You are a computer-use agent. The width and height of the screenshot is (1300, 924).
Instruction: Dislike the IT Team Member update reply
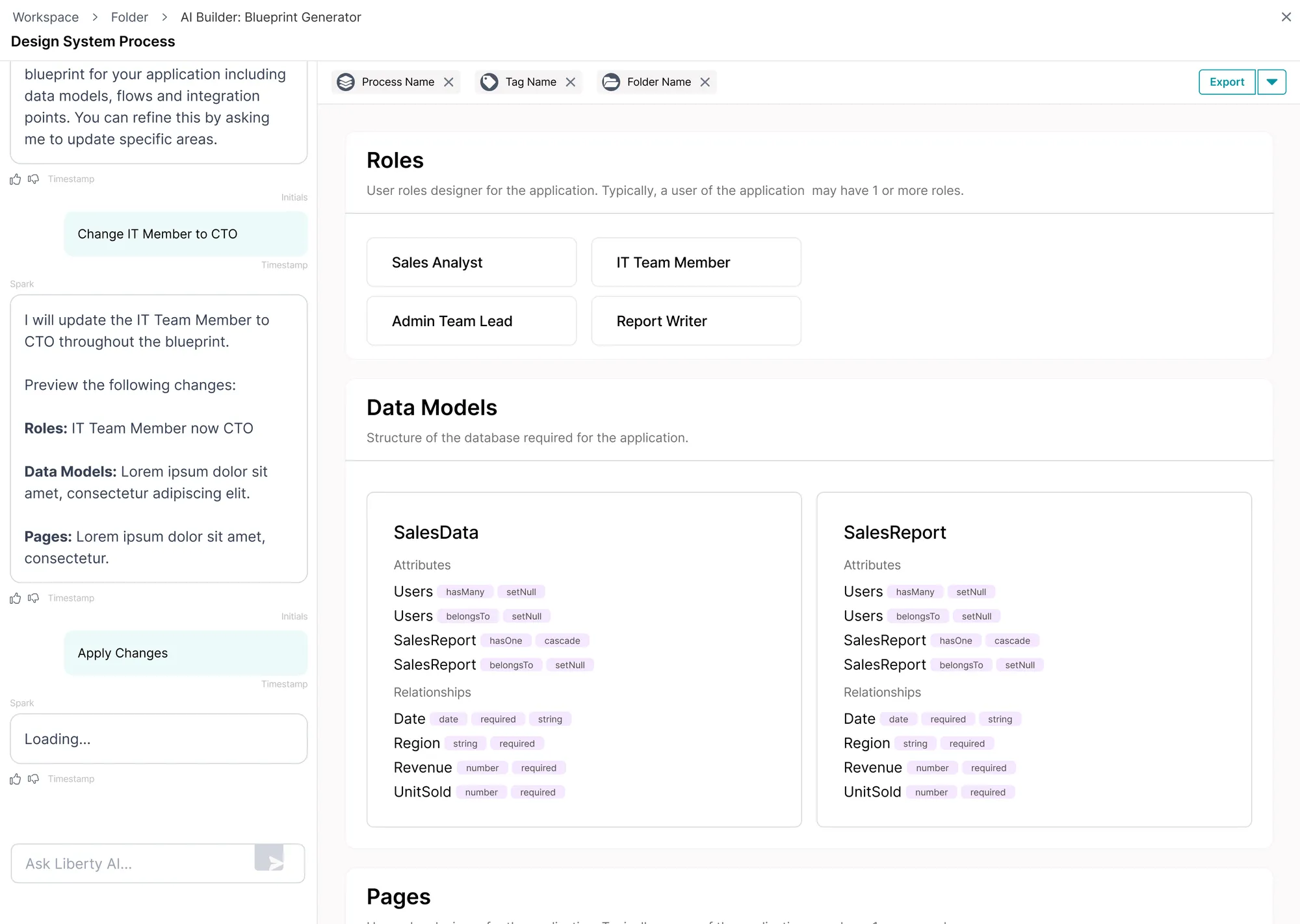pyautogui.click(x=33, y=598)
